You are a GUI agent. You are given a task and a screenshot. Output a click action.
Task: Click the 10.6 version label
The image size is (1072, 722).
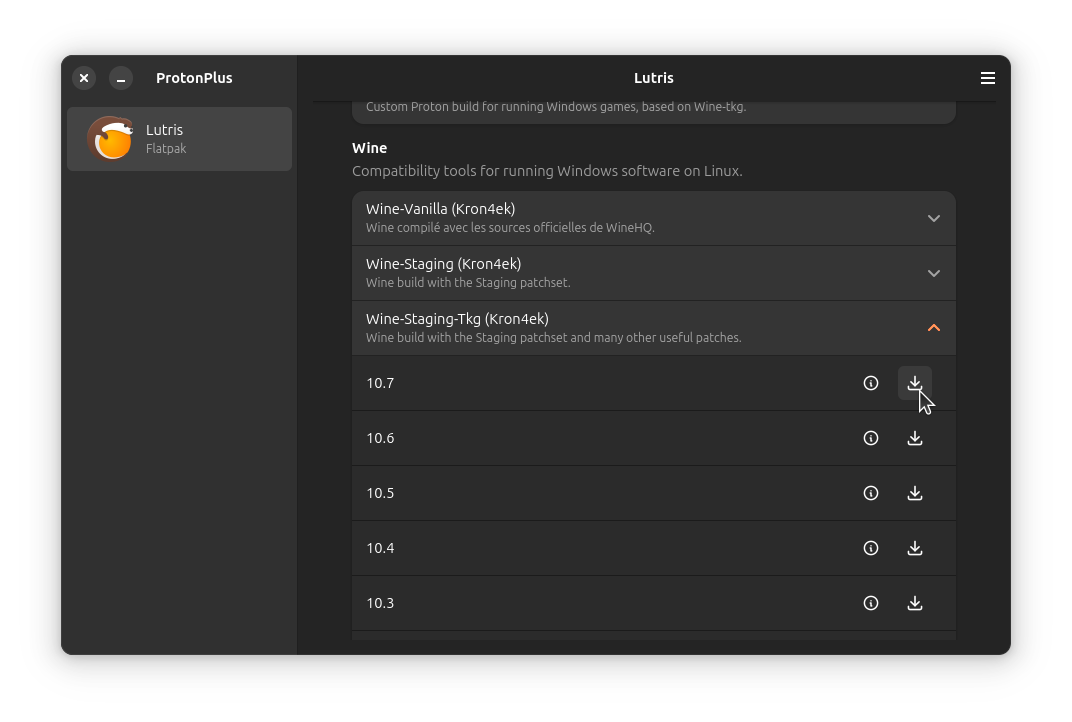coord(380,438)
